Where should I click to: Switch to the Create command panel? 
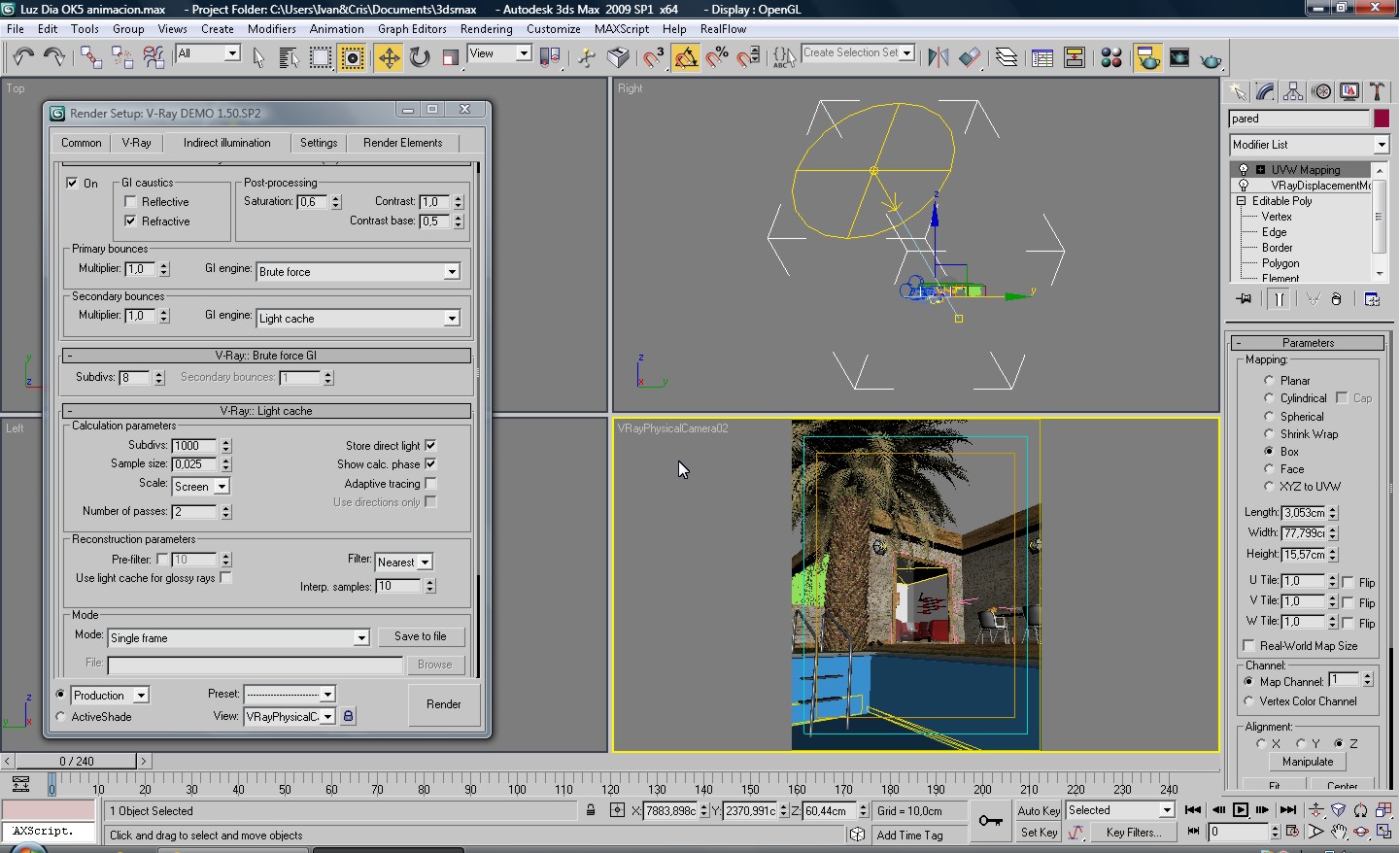point(1238,91)
